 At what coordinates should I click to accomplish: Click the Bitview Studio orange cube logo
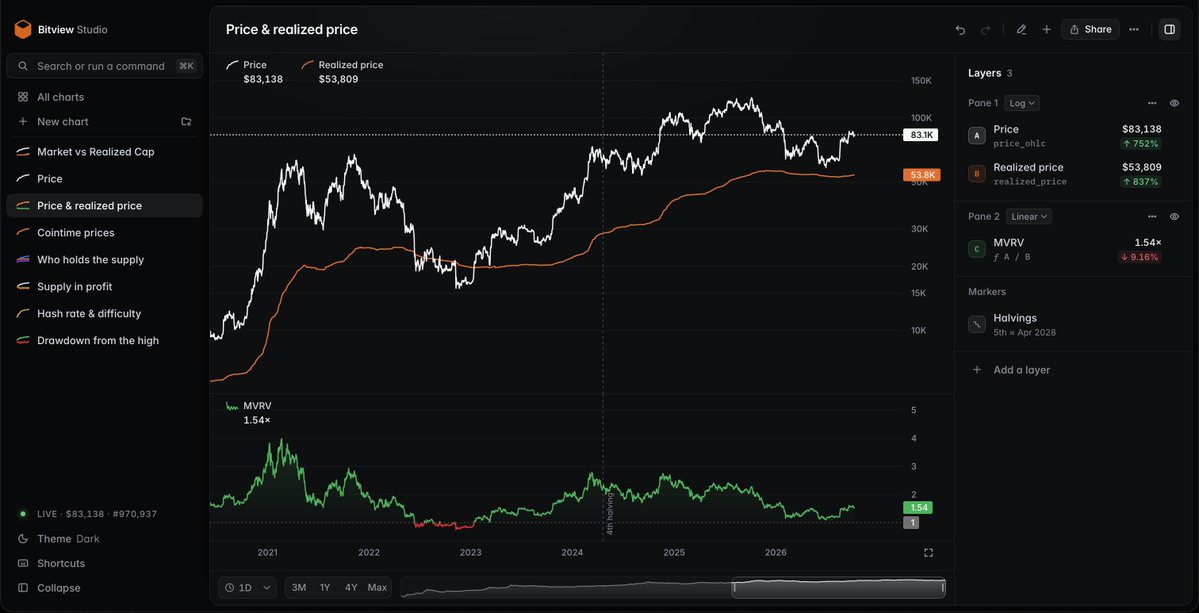coord(23,30)
